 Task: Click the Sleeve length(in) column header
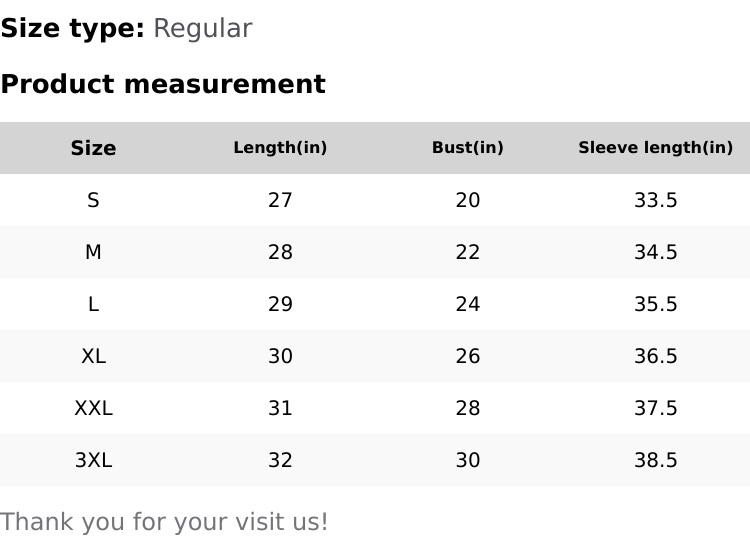(x=655, y=148)
